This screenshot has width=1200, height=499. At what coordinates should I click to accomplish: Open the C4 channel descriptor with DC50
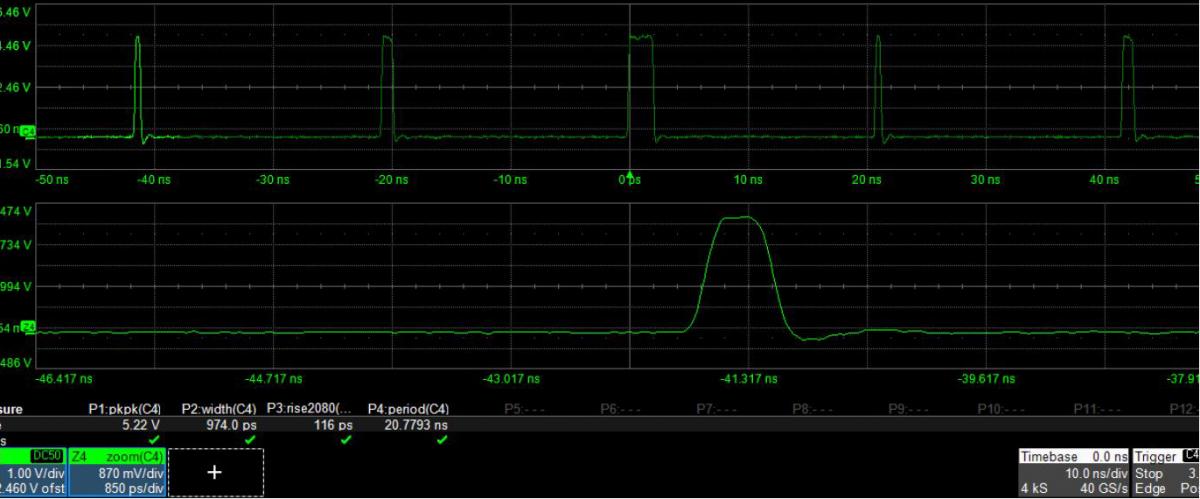[32, 472]
